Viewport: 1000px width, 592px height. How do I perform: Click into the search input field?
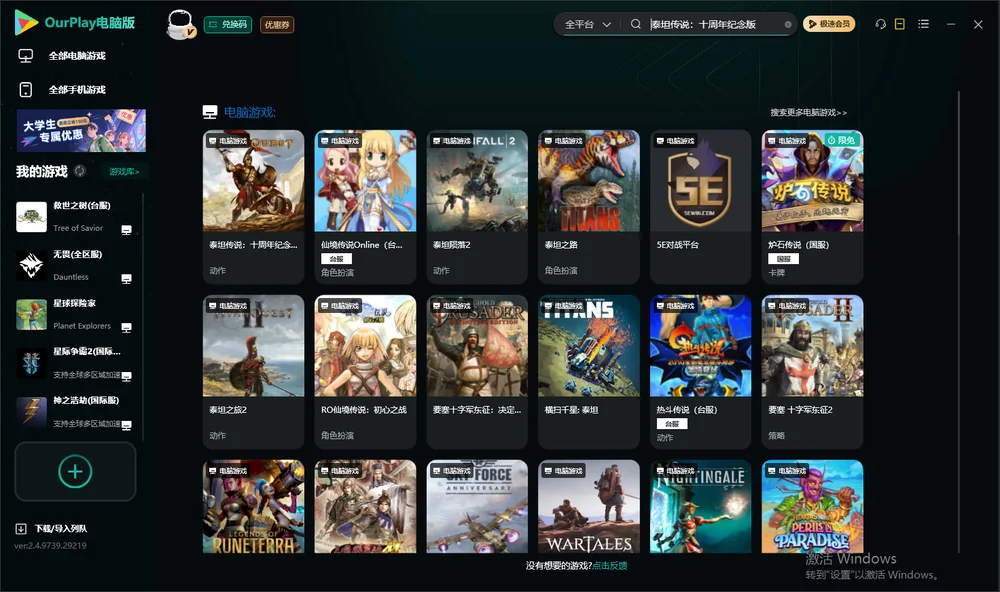[714, 24]
